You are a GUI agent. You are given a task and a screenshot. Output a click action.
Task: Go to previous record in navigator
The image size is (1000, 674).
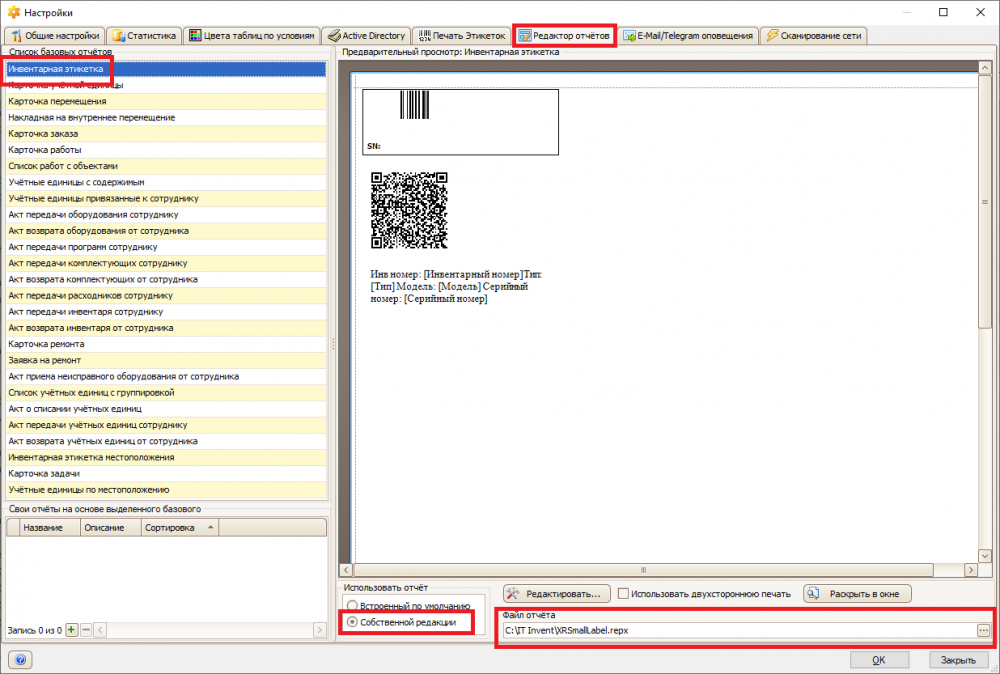click(100, 630)
